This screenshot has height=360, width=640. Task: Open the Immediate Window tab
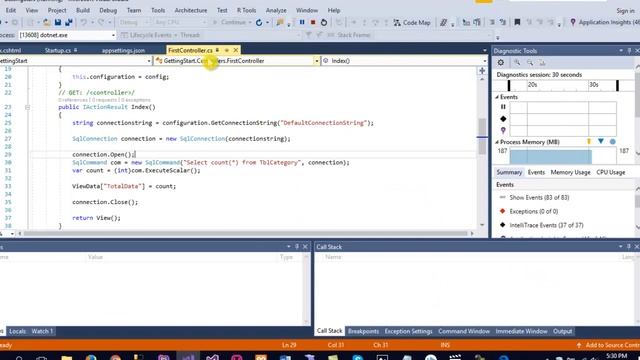521,331
